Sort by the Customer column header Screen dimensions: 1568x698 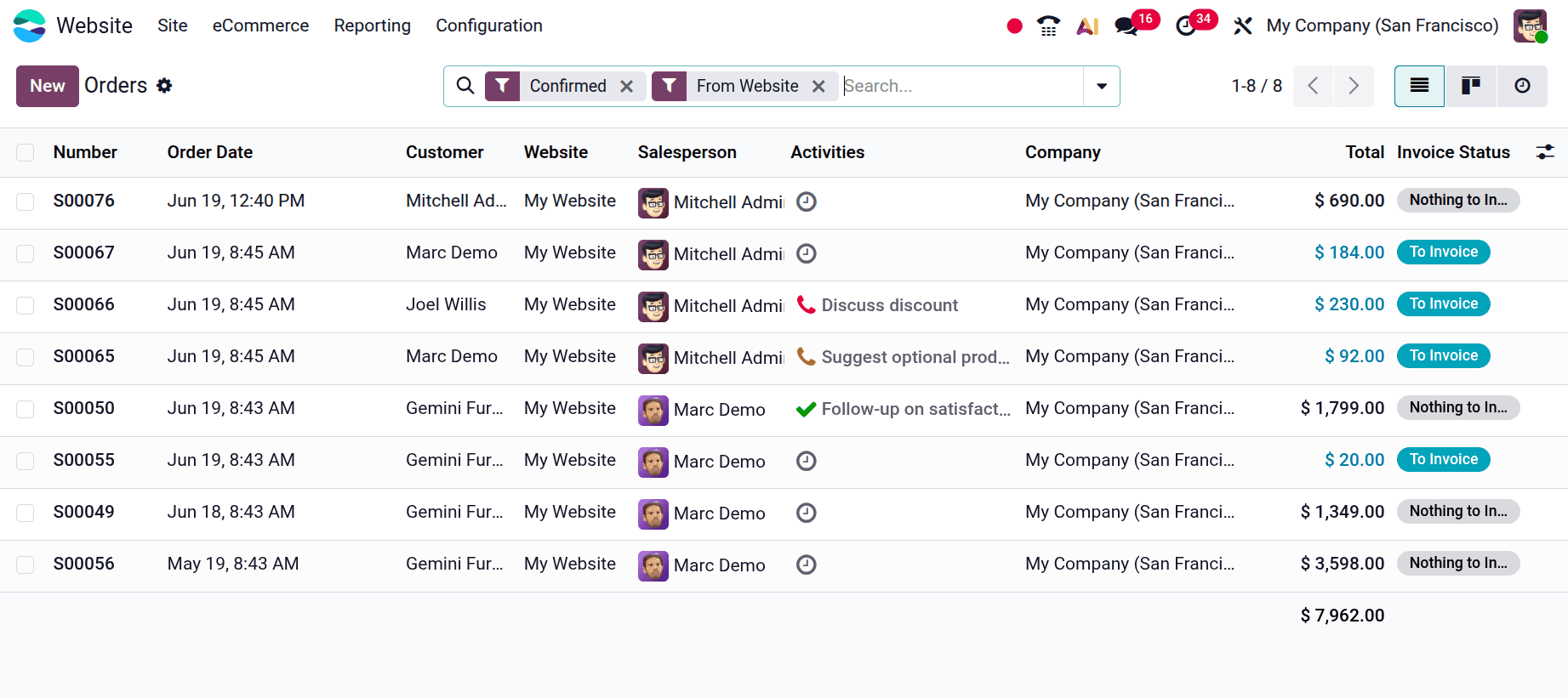point(445,152)
